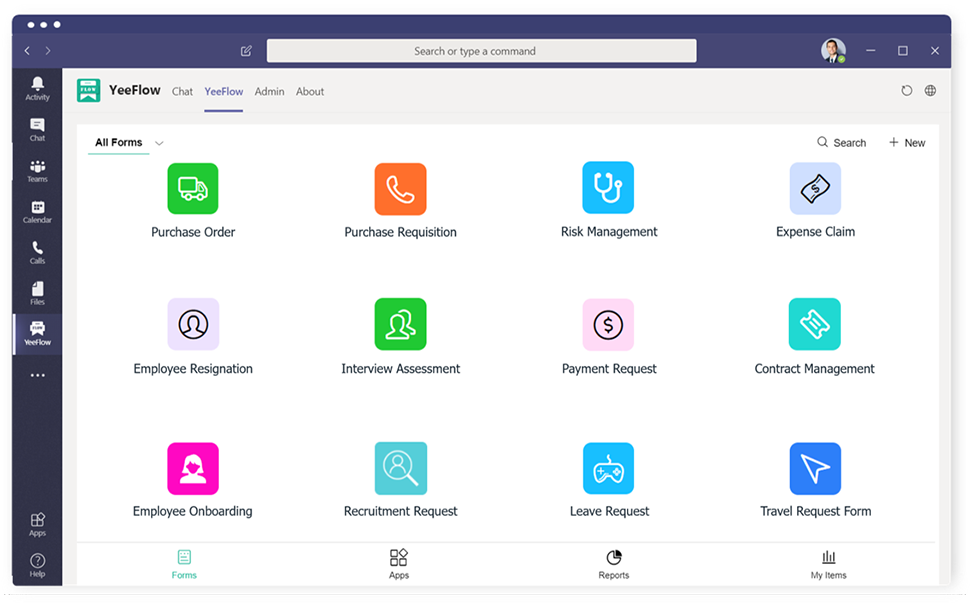The height and width of the screenshot is (603, 970).
Task: Select YeeFlow app in the left sidebar
Action: coord(37,334)
